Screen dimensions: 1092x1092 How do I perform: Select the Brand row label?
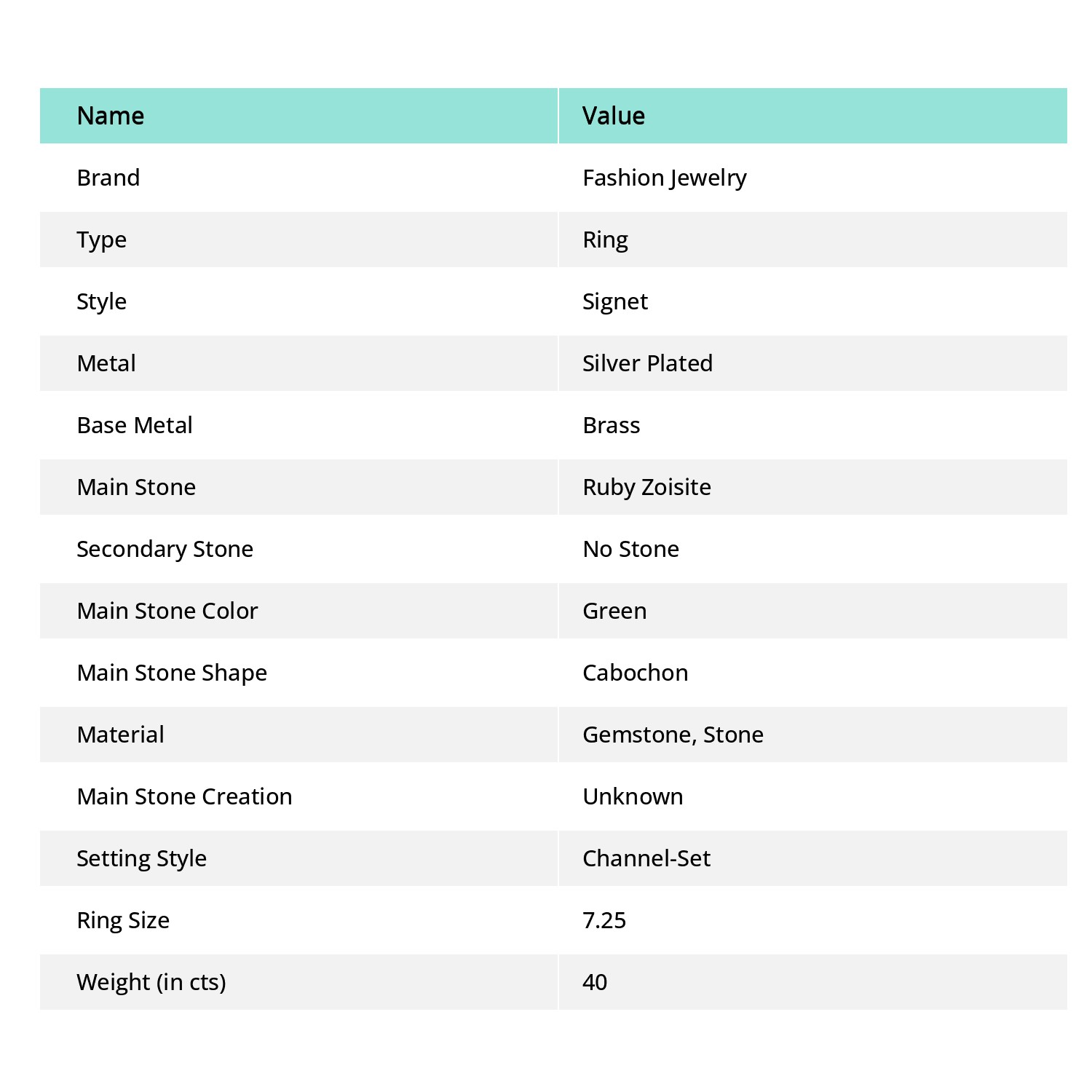pos(108,178)
